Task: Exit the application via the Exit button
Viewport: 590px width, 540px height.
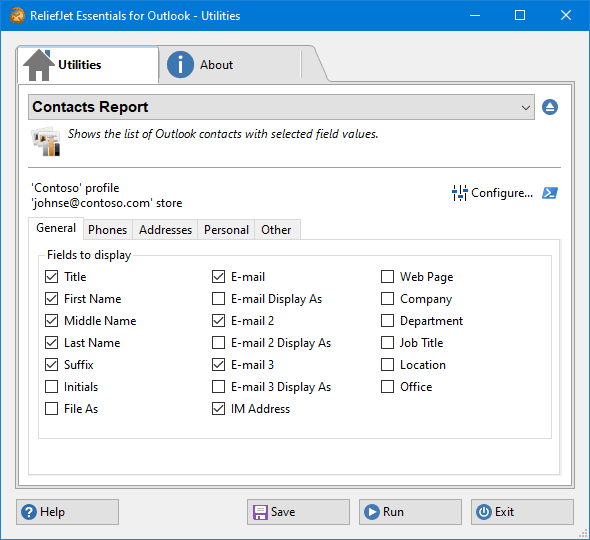Action: click(522, 512)
